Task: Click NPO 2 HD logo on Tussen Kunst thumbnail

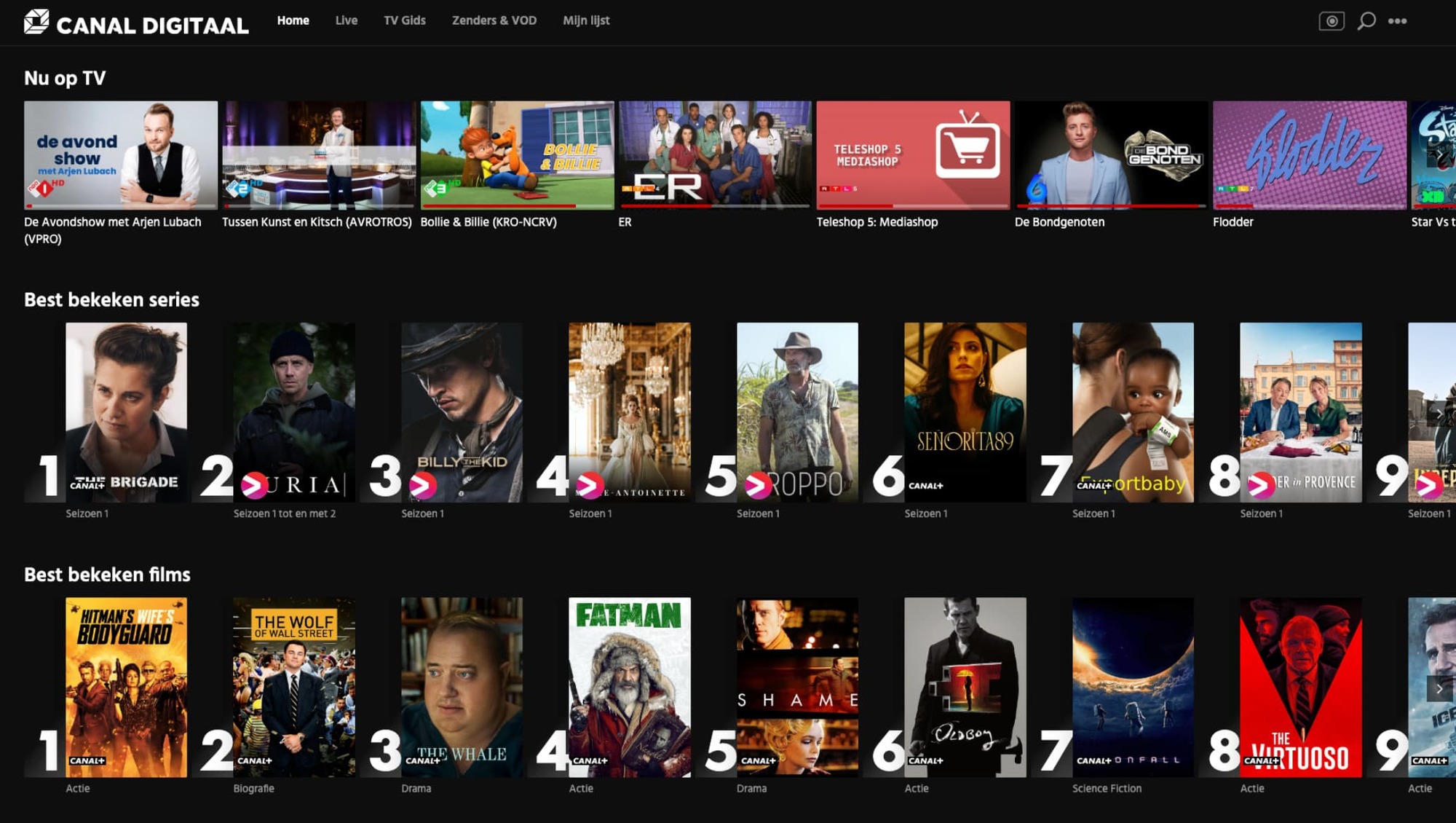Action: coord(244,188)
